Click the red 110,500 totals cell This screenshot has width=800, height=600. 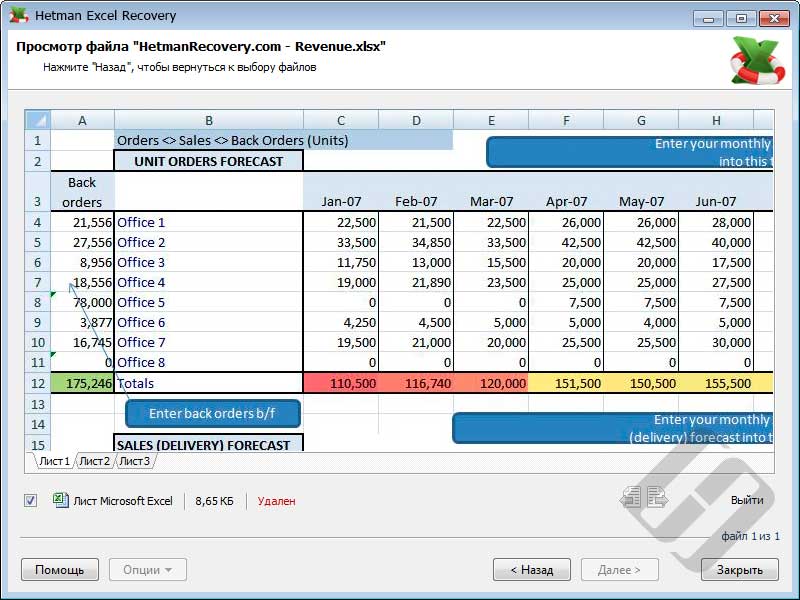coord(341,383)
